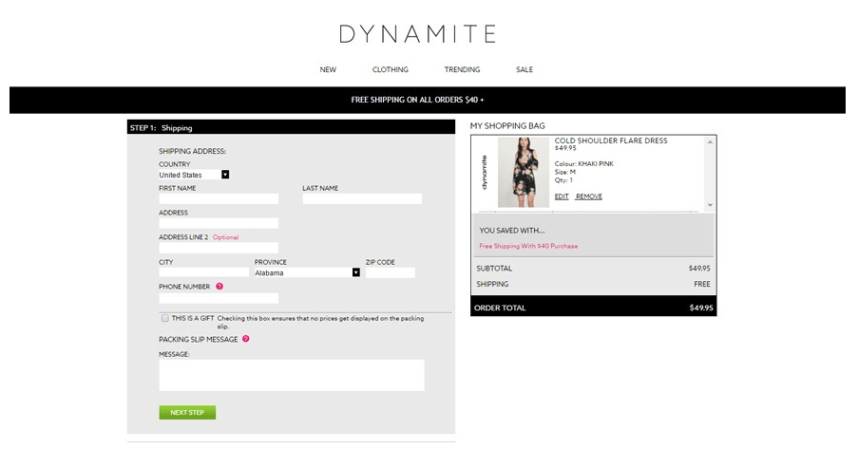Click the City input field
858x467 pixels.
point(204,273)
